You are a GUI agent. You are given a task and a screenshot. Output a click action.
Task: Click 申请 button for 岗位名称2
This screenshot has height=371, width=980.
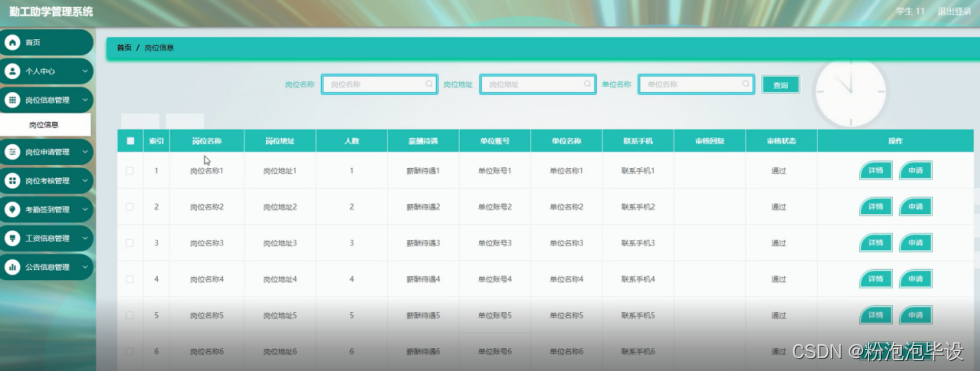tap(916, 207)
